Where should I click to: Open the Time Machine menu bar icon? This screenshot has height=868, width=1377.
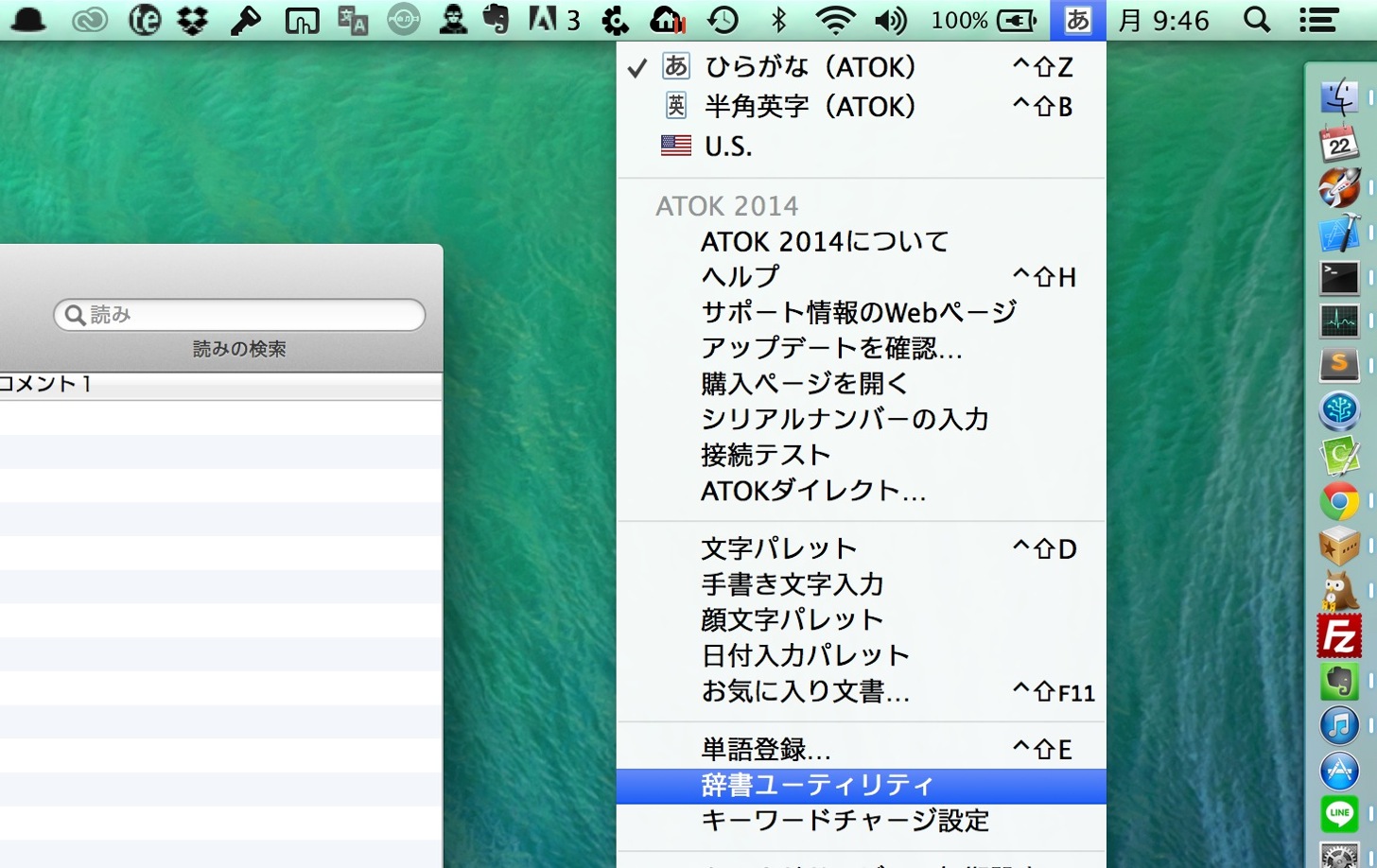[723, 20]
